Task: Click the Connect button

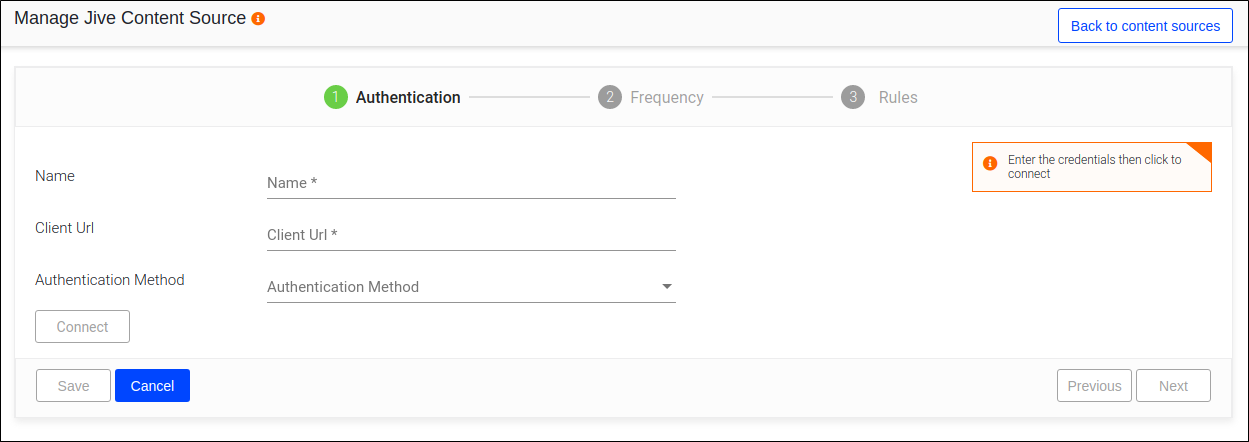Action: [x=82, y=327]
